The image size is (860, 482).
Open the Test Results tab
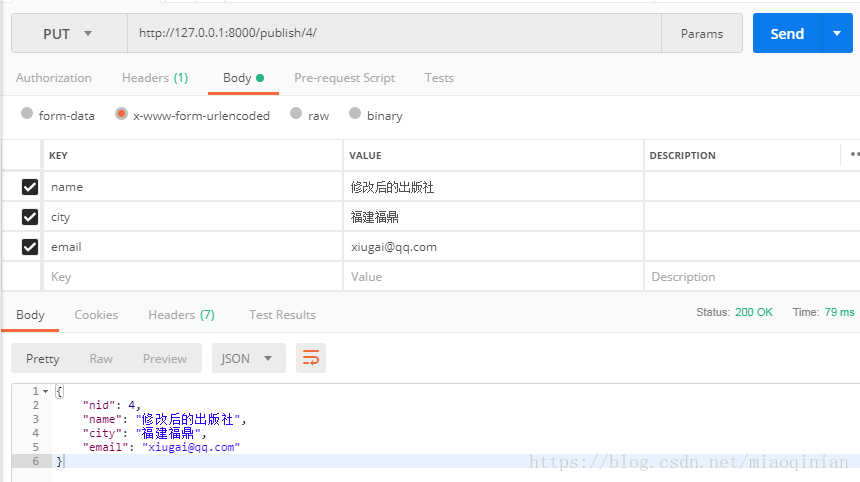(282, 315)
